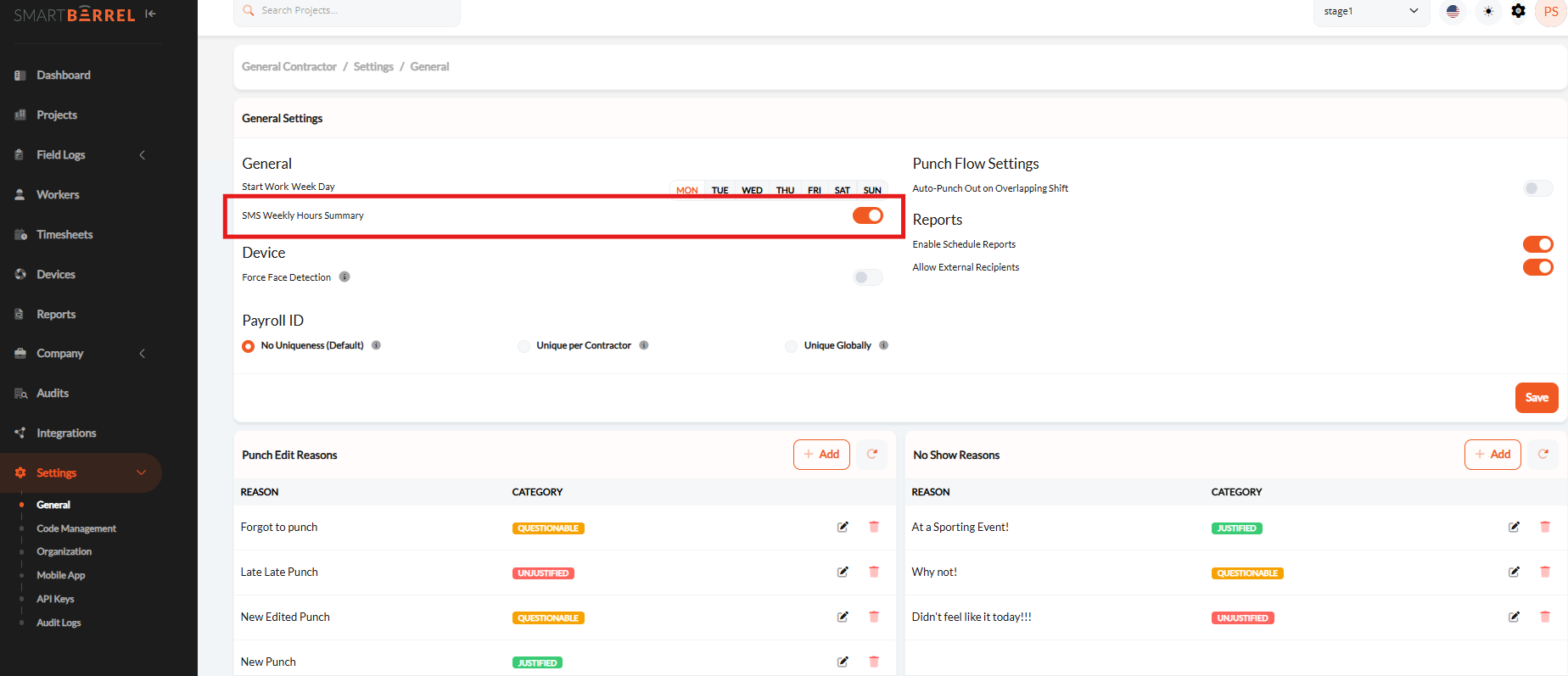Click Unique per Contractor info icon
The image size is (1568, 676).
pyautogui.click(x=644, y=345)
